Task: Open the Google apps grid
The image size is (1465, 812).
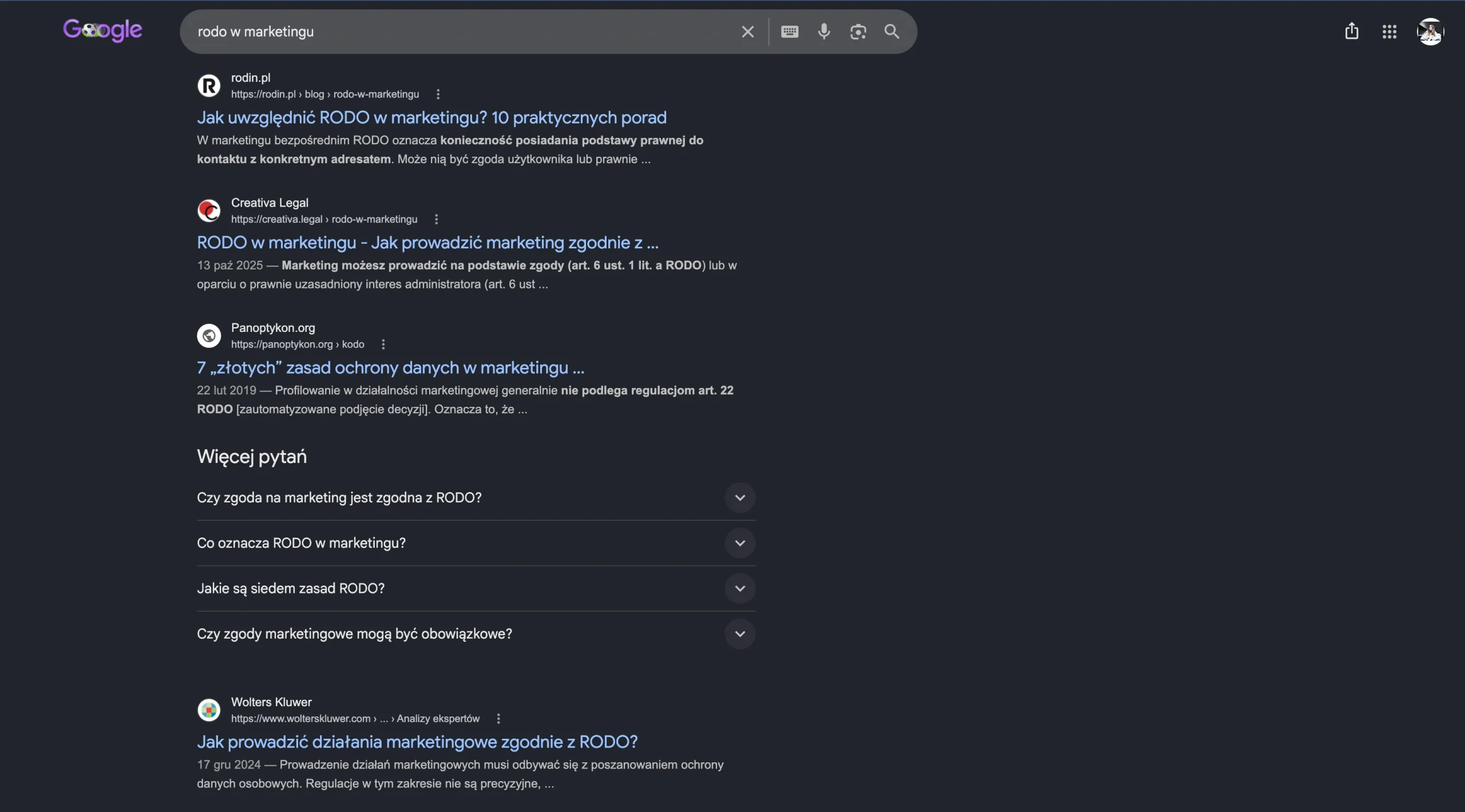Action: coord(1389,31)
